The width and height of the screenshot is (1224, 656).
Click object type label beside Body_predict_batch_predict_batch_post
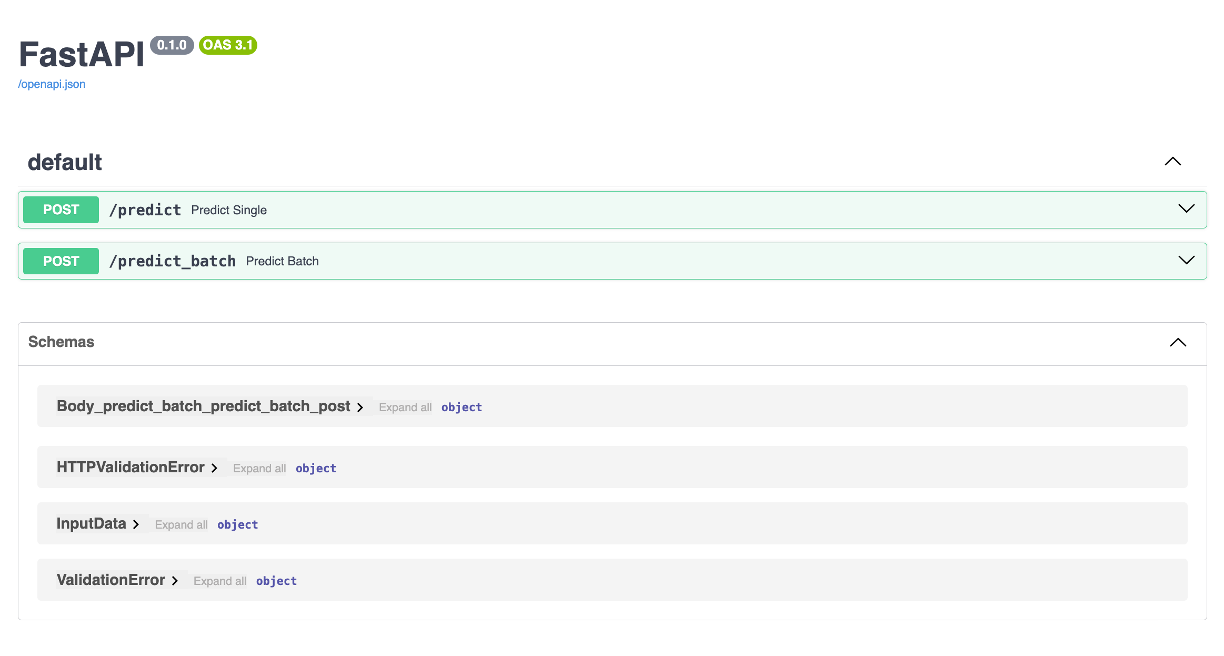tap(462, 407)
